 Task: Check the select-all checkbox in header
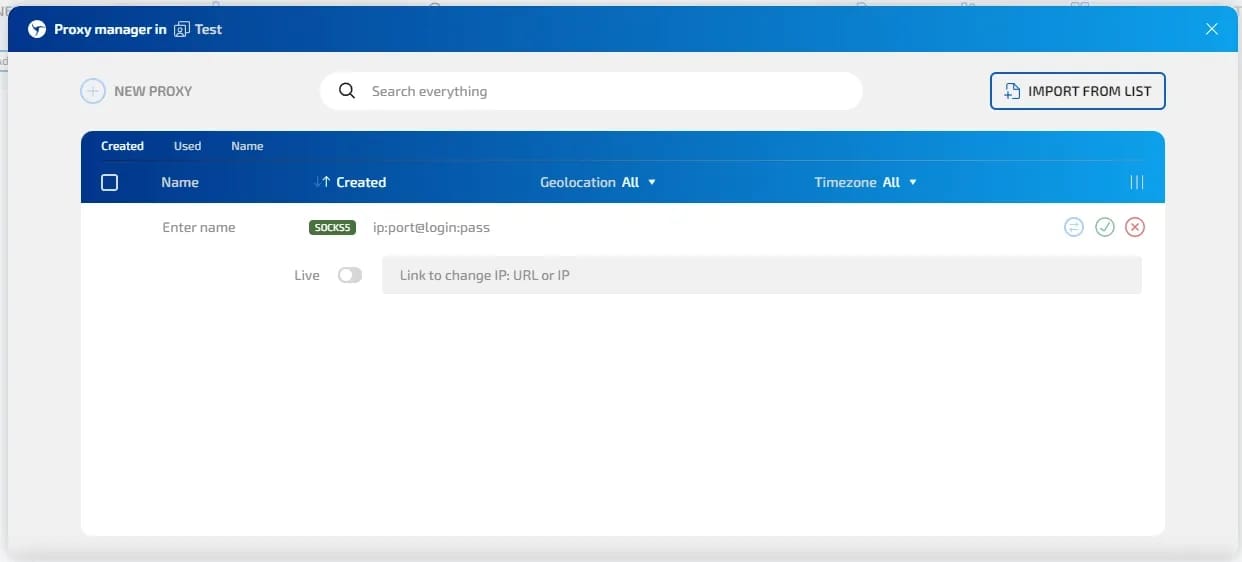click(110, 182)
